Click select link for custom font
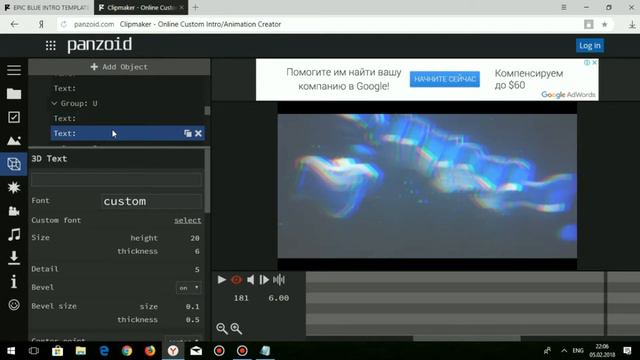This screenshot has height=360, width=640. (x=187, y=220)
